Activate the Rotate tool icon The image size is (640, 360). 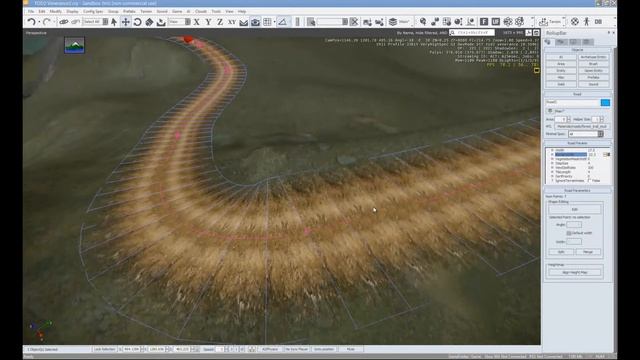tap(138, 22)
